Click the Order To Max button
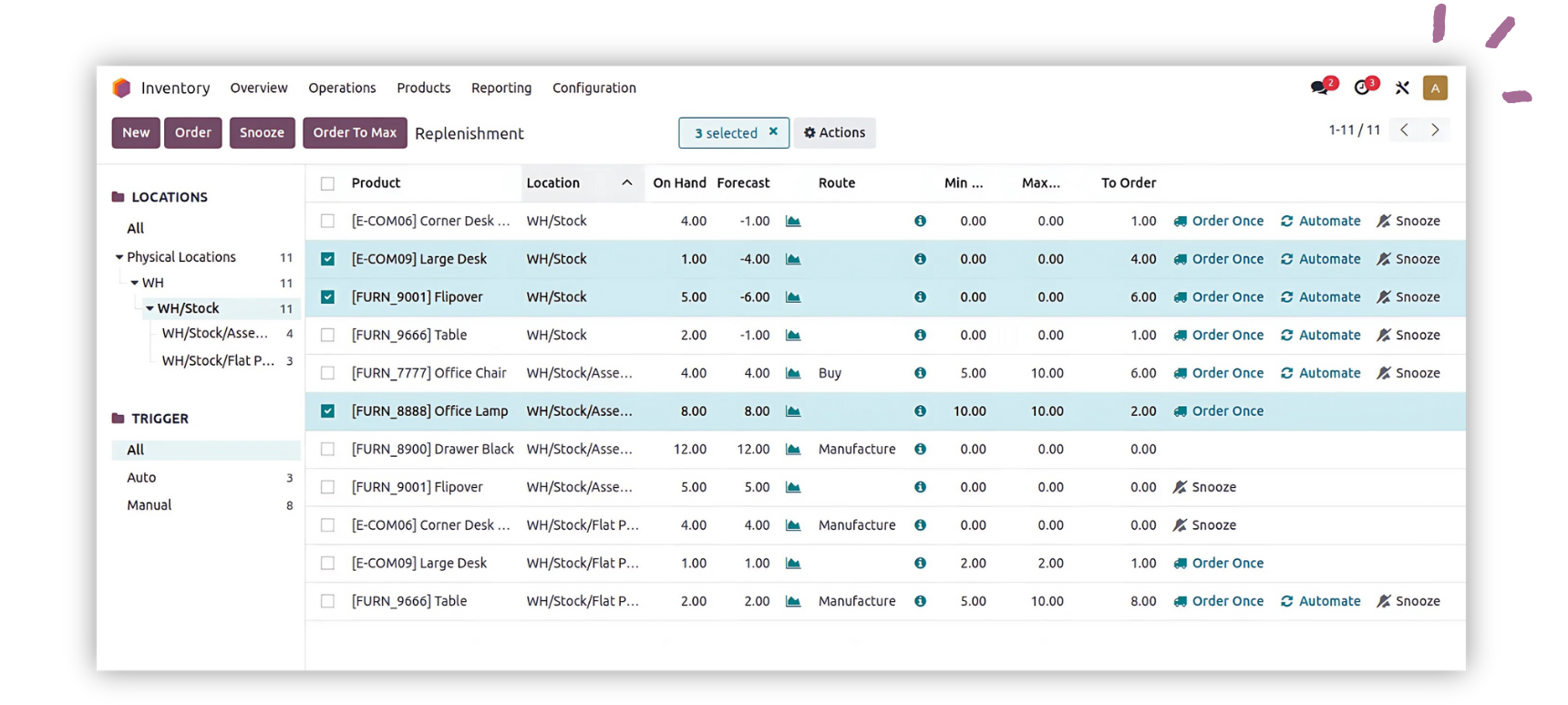The height and width of the screenshot is (705, 1568). click(x=355, y=132)
